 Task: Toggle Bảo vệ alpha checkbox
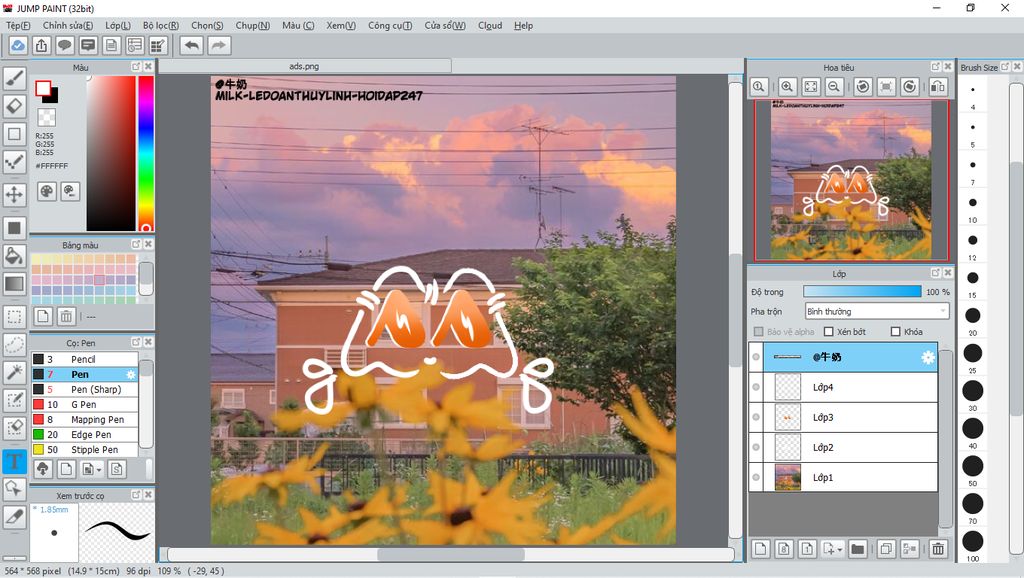point(758,332)
